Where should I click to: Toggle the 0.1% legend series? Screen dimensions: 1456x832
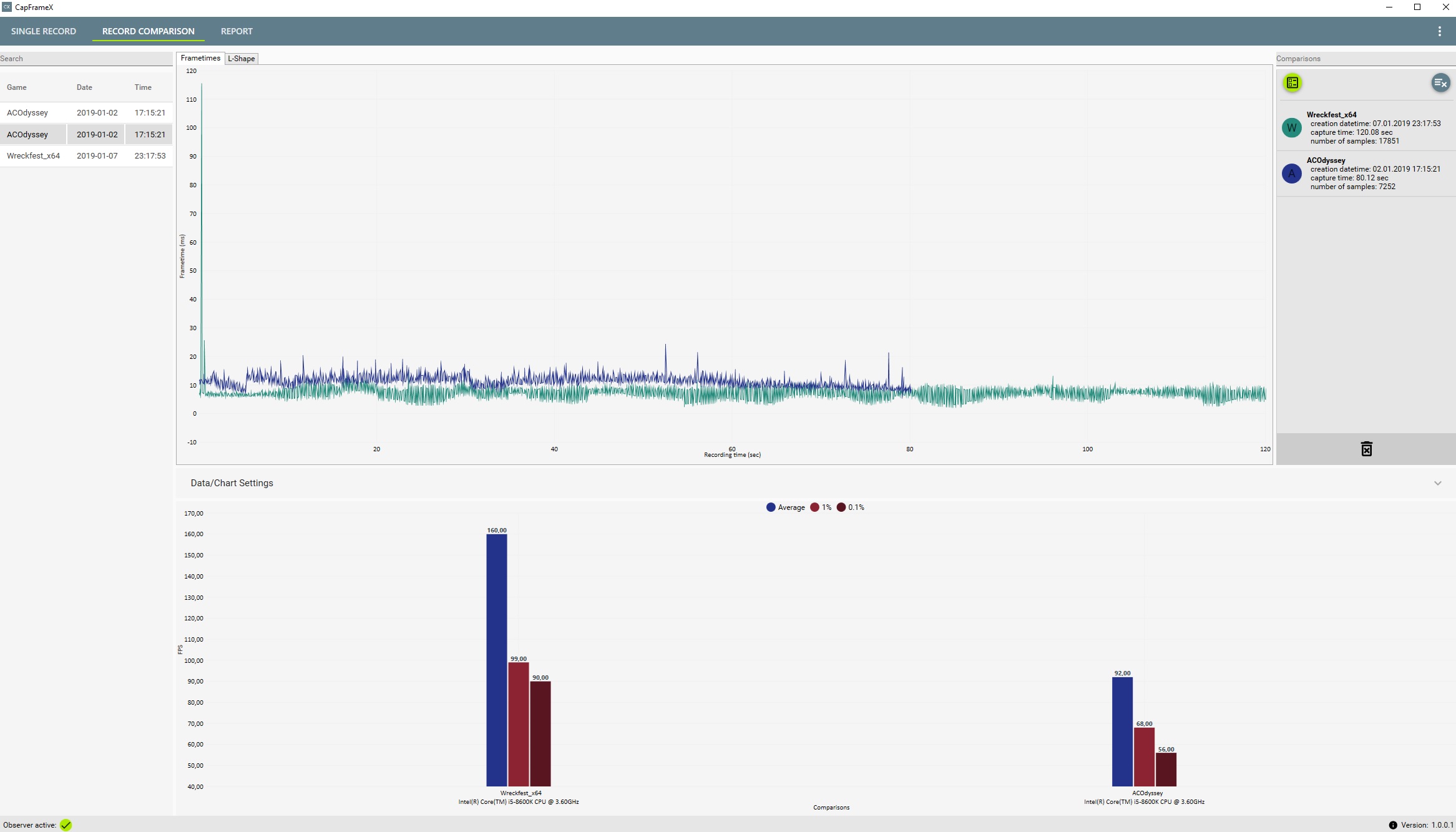851,507
